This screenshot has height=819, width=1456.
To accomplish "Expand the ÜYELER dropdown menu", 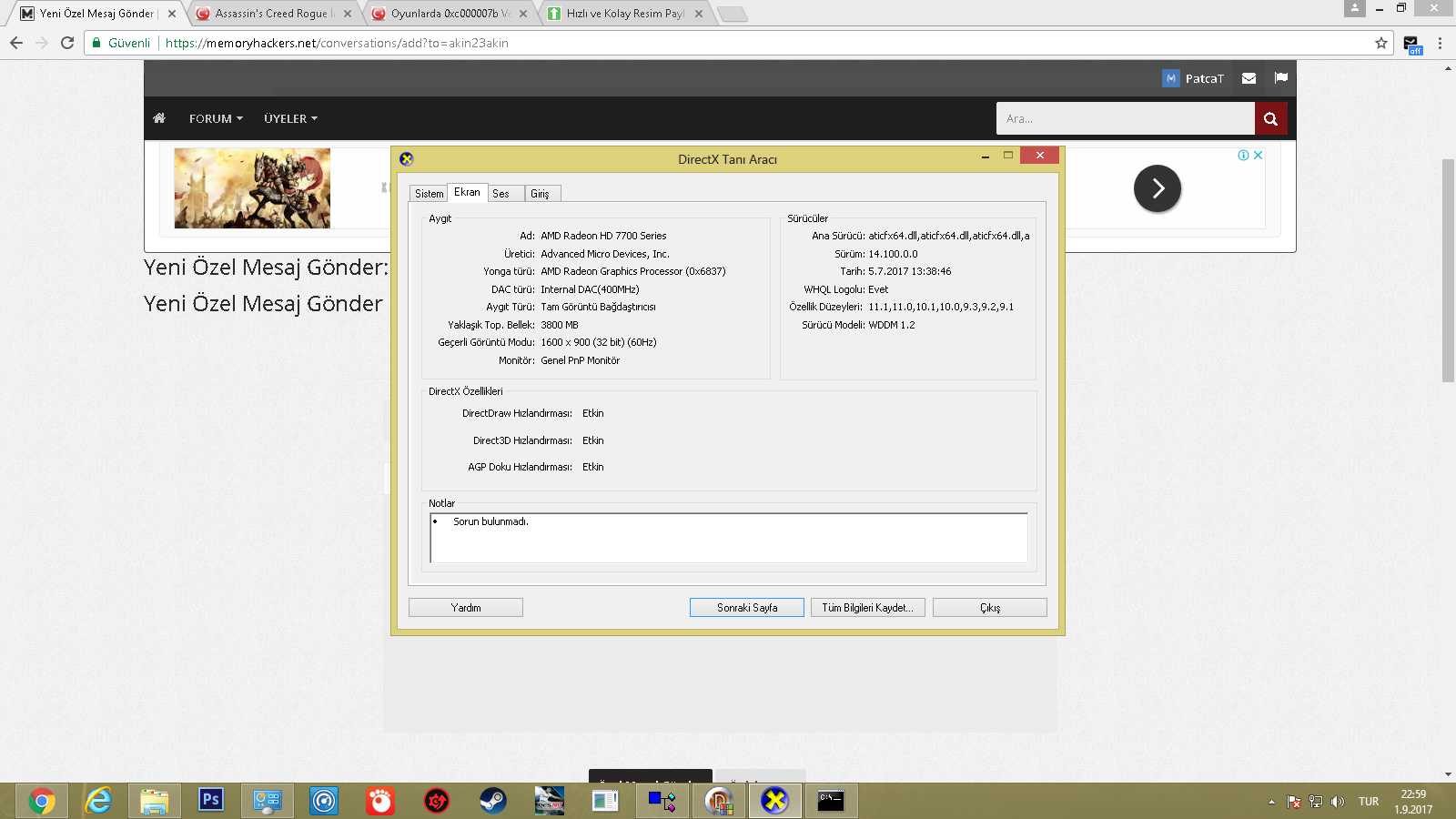I will 290,118.
